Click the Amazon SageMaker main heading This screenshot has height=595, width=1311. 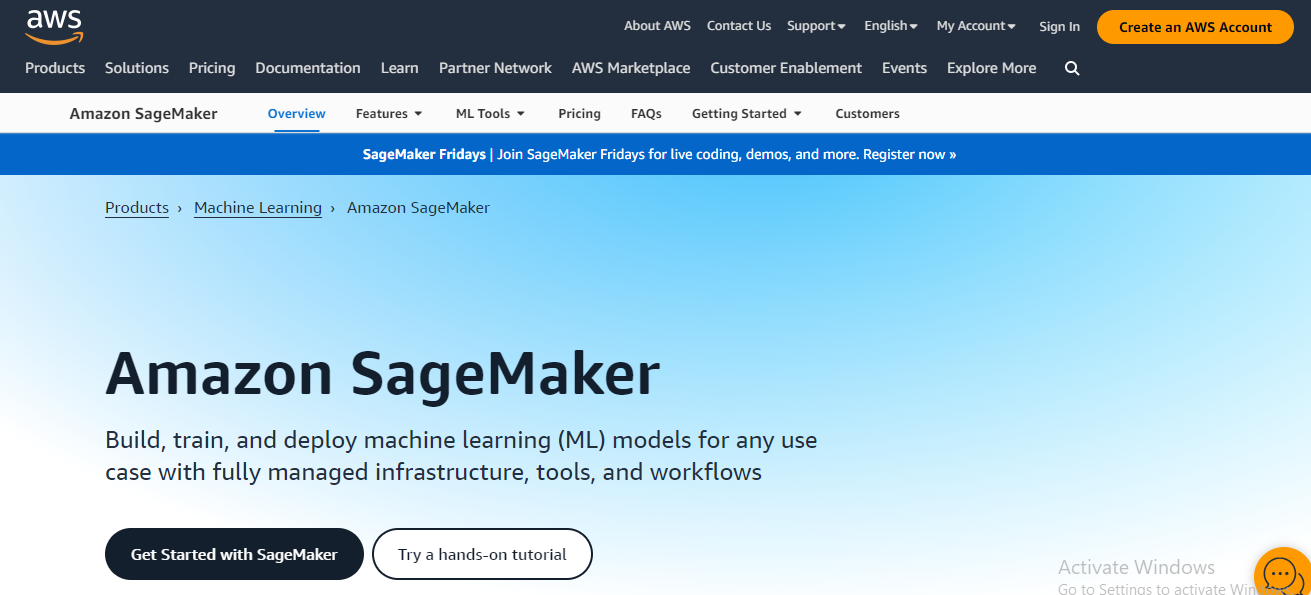pyautogui.click(x=382, y=374)
